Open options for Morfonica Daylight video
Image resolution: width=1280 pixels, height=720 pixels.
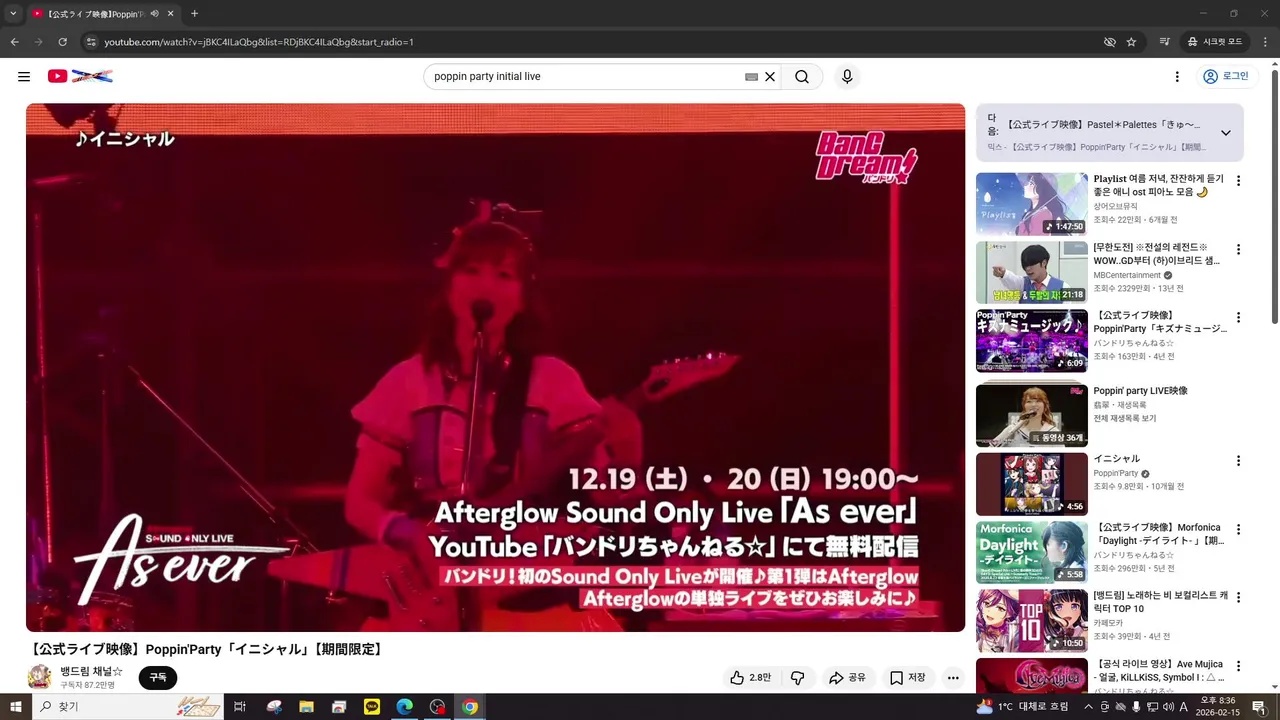pyautogui.click(x=1238, y=529)
